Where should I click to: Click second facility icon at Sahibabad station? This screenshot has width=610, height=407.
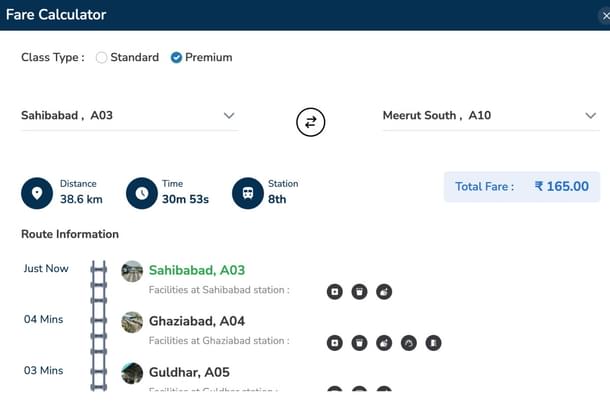359,292
